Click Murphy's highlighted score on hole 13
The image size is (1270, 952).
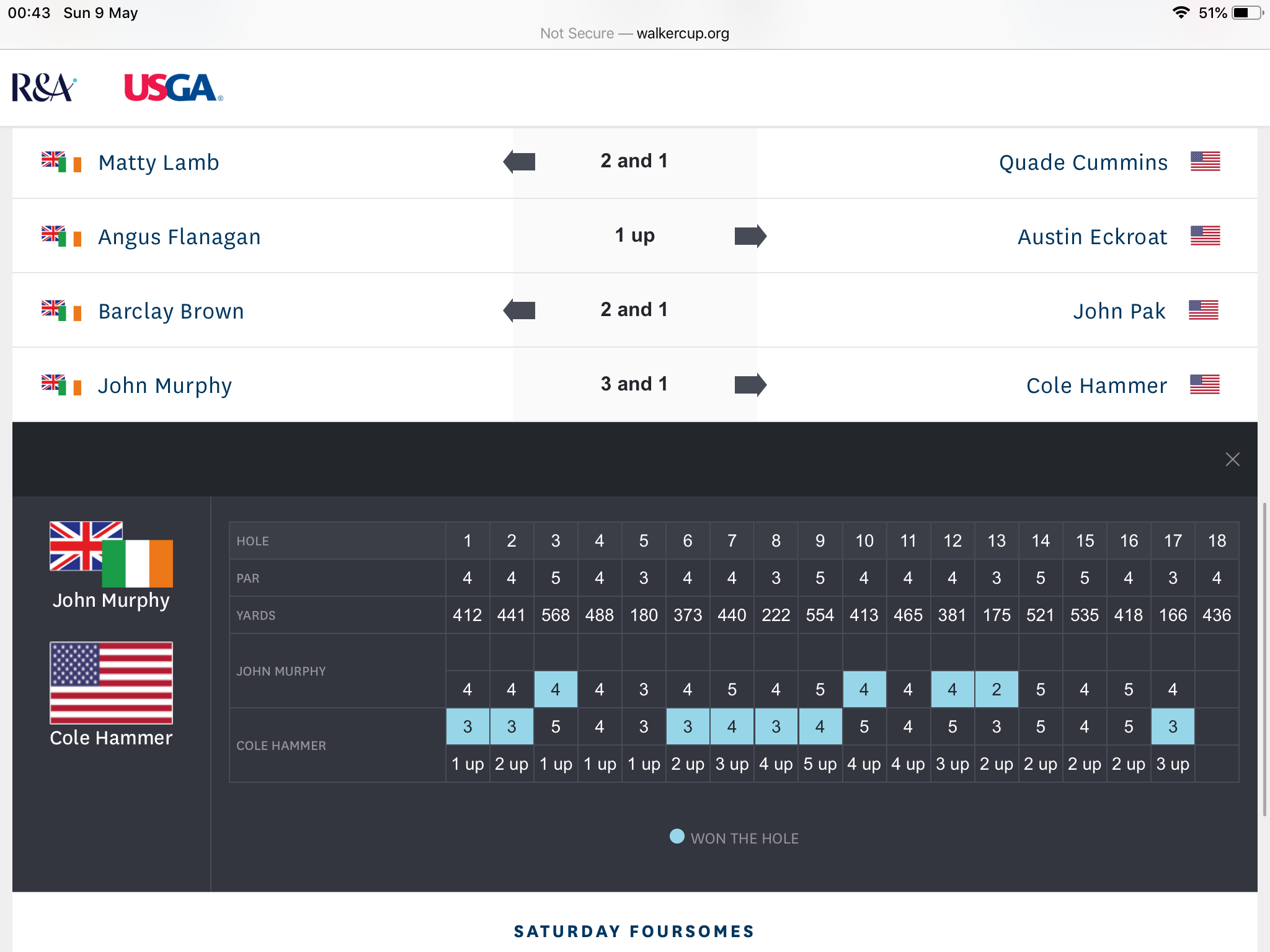[996, 689]
